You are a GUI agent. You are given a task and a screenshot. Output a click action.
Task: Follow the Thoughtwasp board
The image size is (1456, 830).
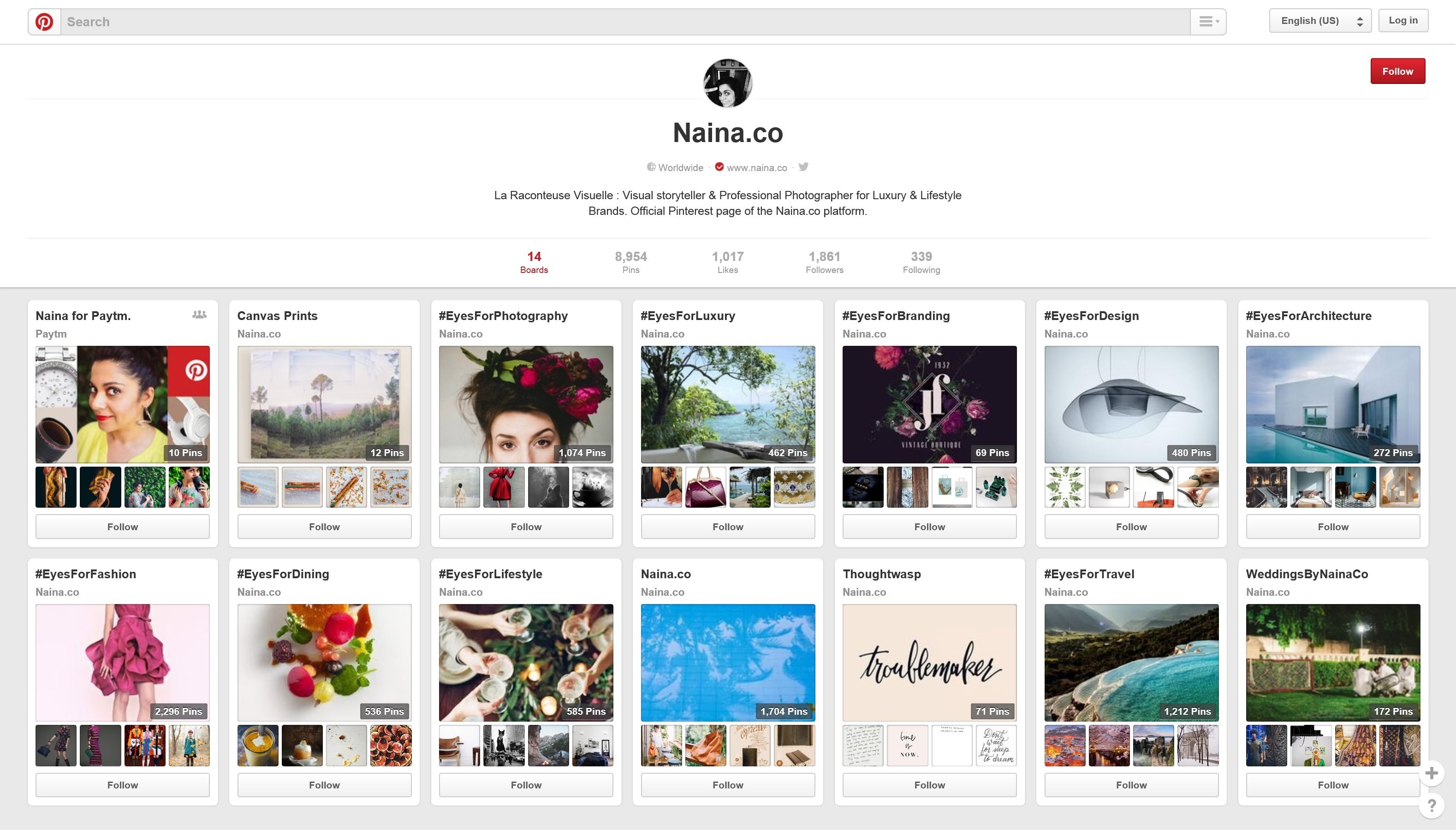[x=930, y=785]
